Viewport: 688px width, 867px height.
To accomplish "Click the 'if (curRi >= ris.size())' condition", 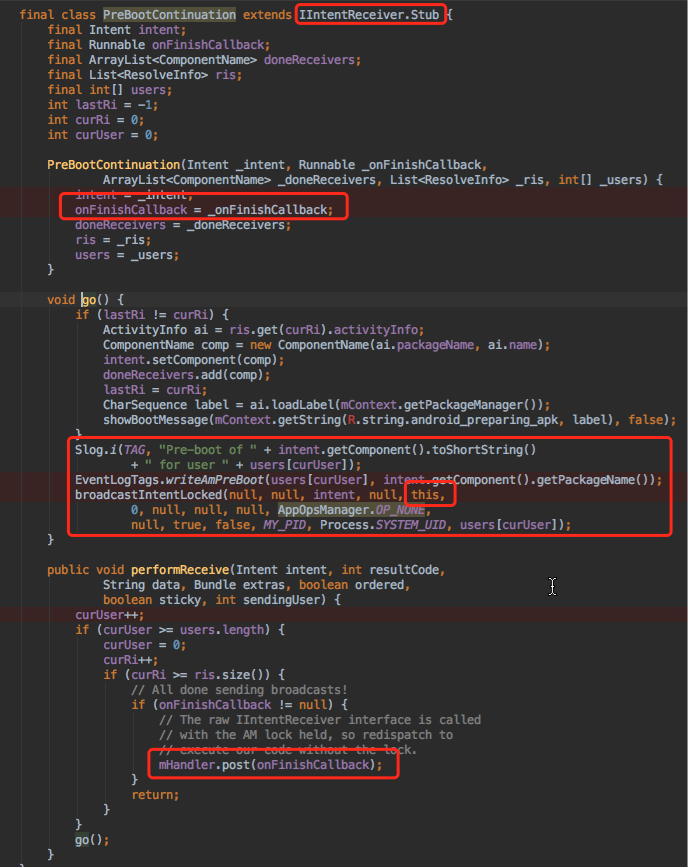I will tap(194, 675).
